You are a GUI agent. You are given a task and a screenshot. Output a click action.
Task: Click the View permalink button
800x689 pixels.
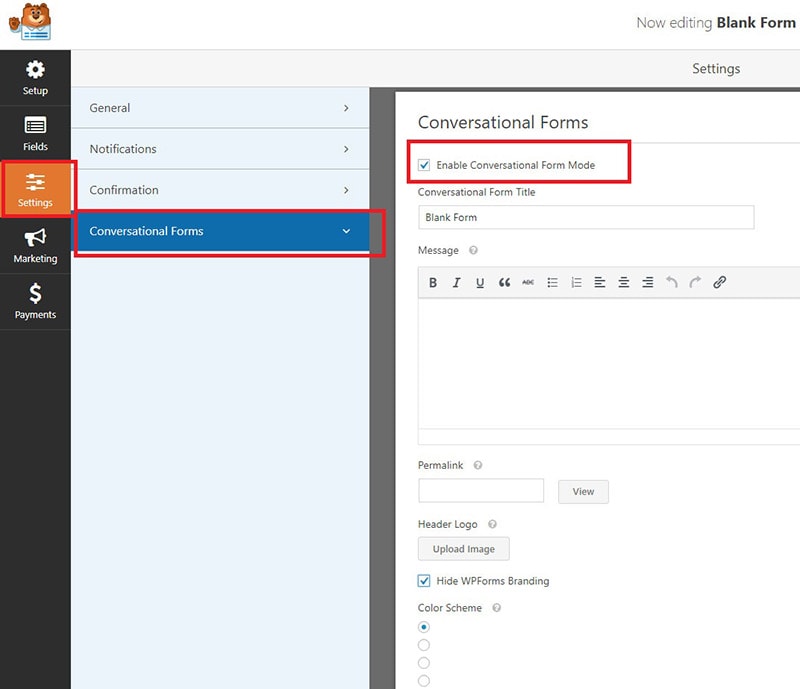pos(583,491)
